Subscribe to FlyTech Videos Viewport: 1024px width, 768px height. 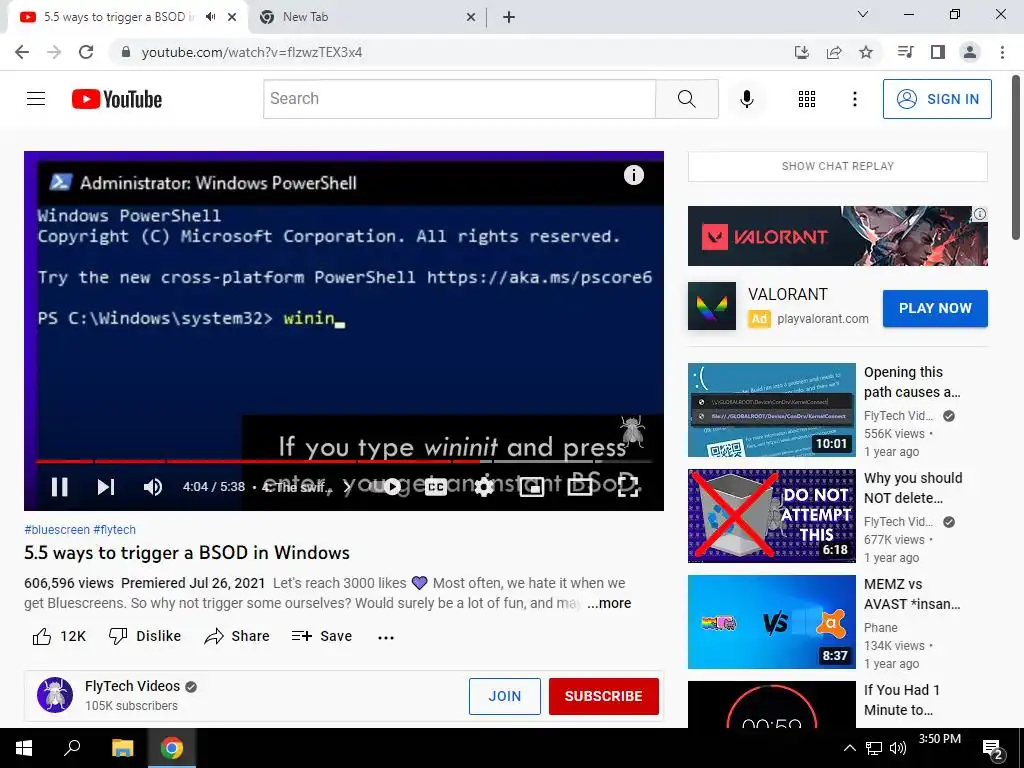(603, 696)
